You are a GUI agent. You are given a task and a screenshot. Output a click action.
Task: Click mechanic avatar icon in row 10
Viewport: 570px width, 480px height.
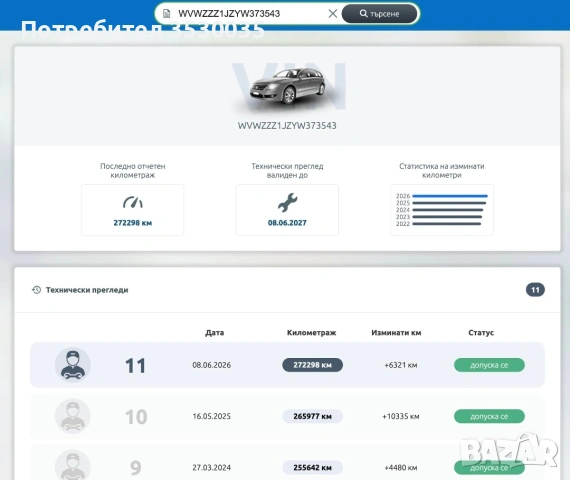73,416
